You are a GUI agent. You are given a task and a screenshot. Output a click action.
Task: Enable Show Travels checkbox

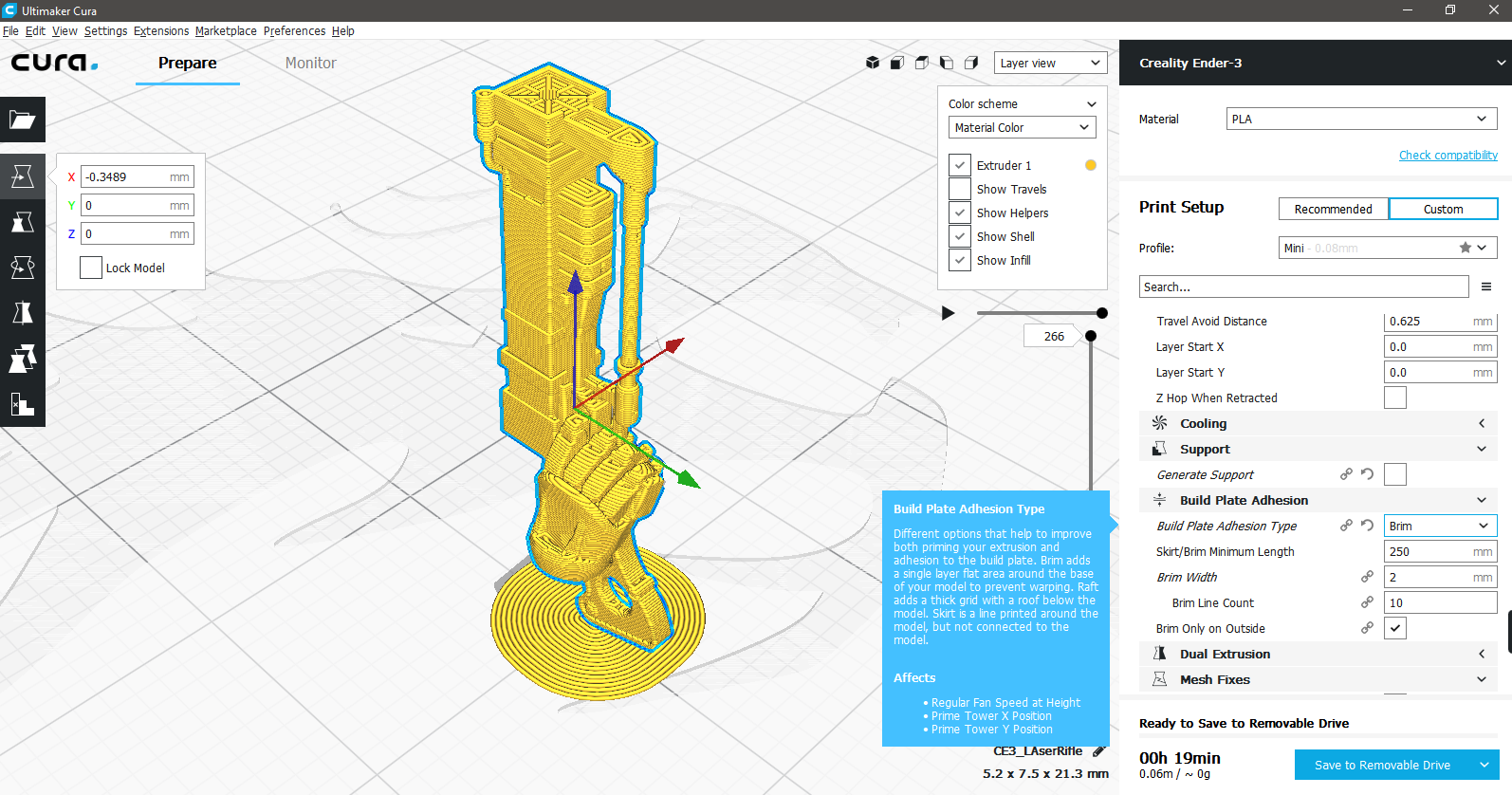coord(960,189)
